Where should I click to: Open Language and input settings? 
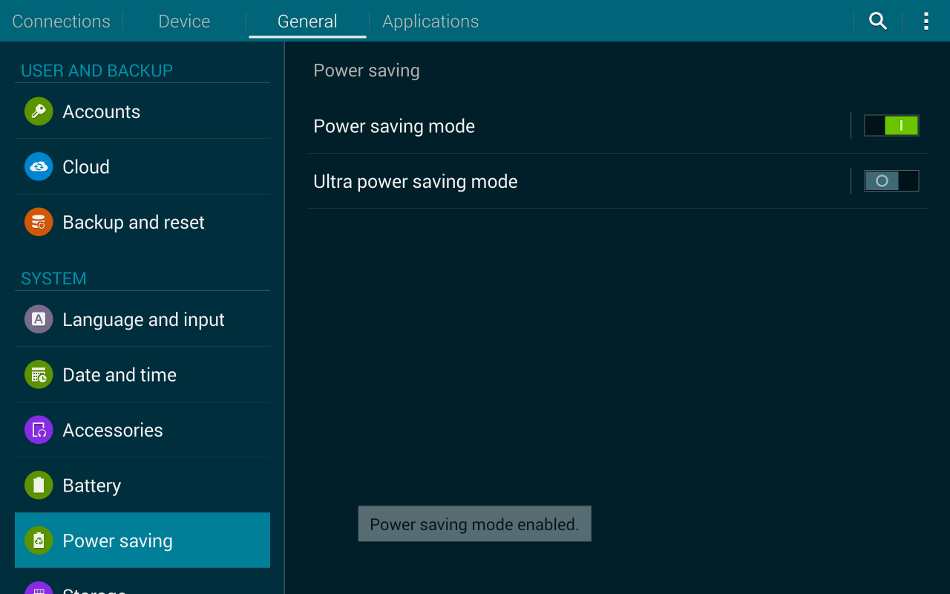pyautogui.click(x=142, y=319)
